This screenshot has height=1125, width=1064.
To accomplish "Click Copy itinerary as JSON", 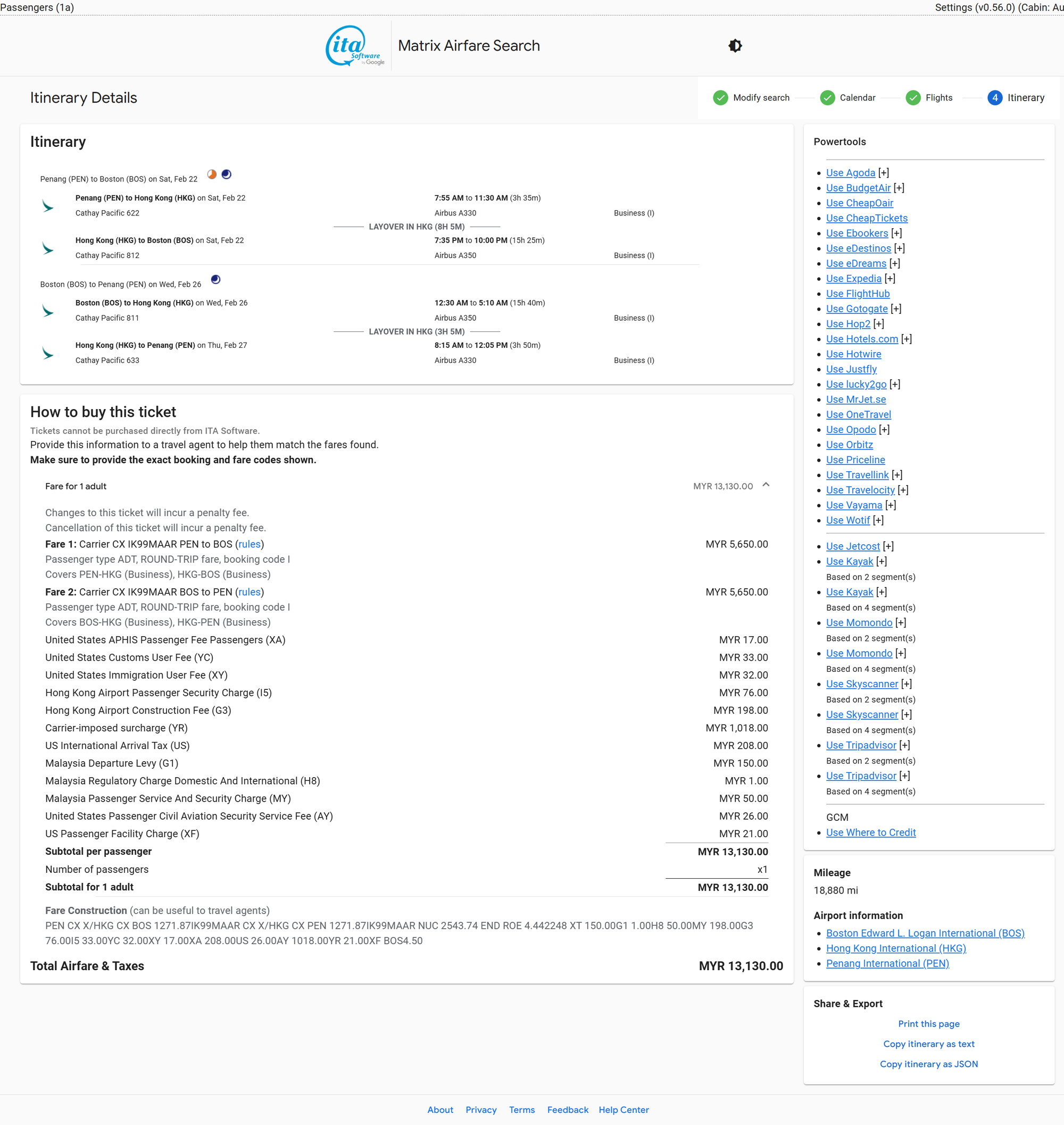I will (928, 1064).
